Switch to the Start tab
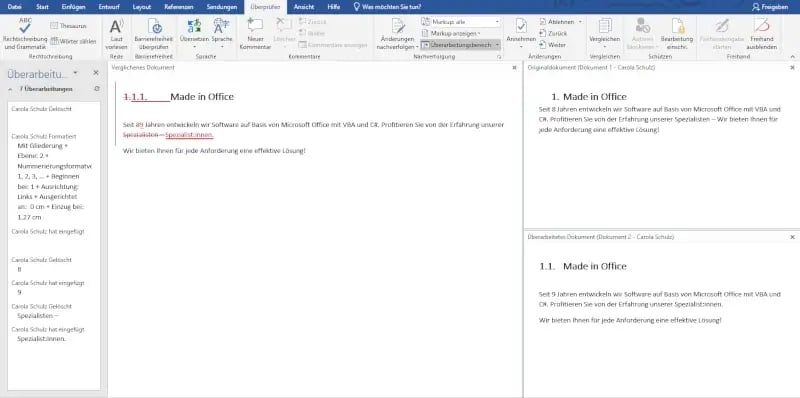 (x=43, y=7)
